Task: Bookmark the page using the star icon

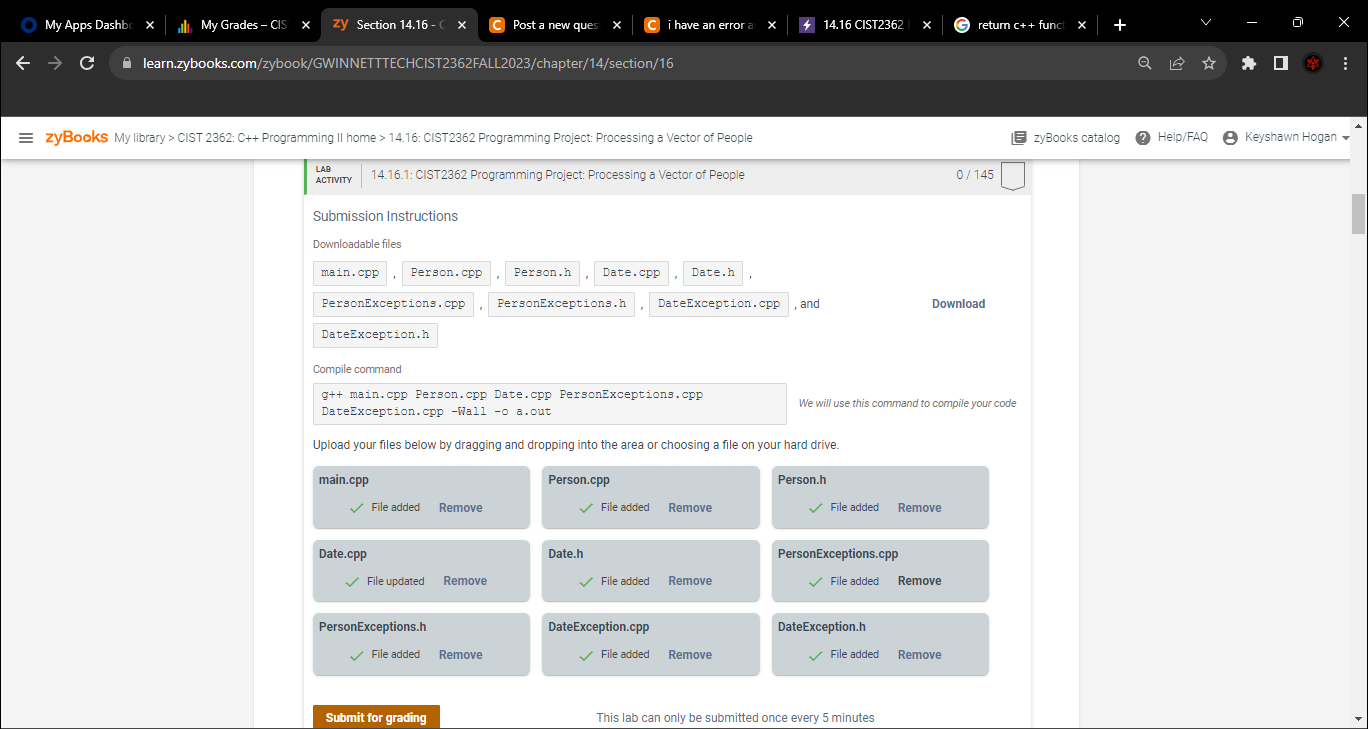Action: coord(1209,62)
